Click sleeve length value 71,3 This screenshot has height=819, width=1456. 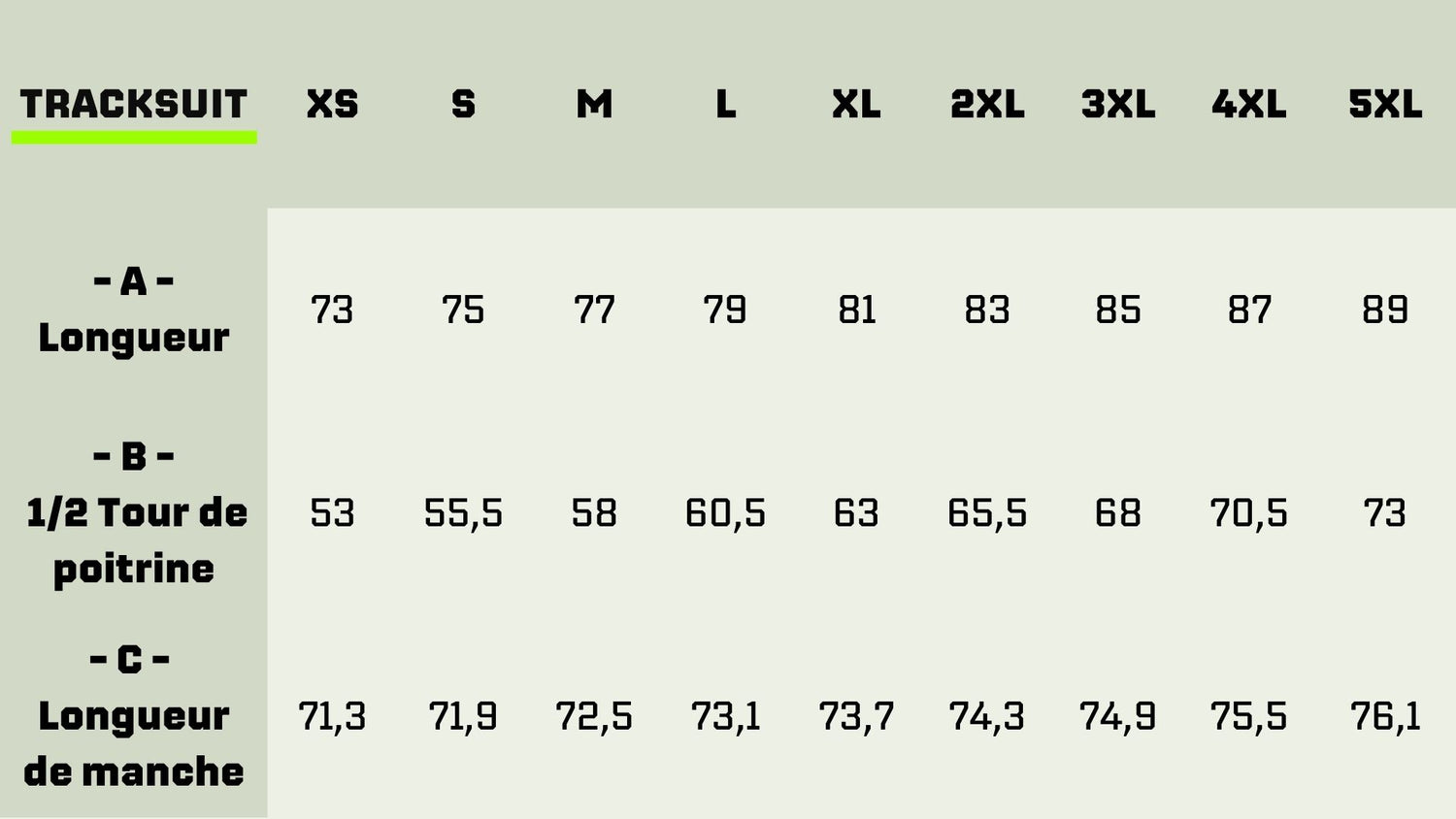click(332, 717)
